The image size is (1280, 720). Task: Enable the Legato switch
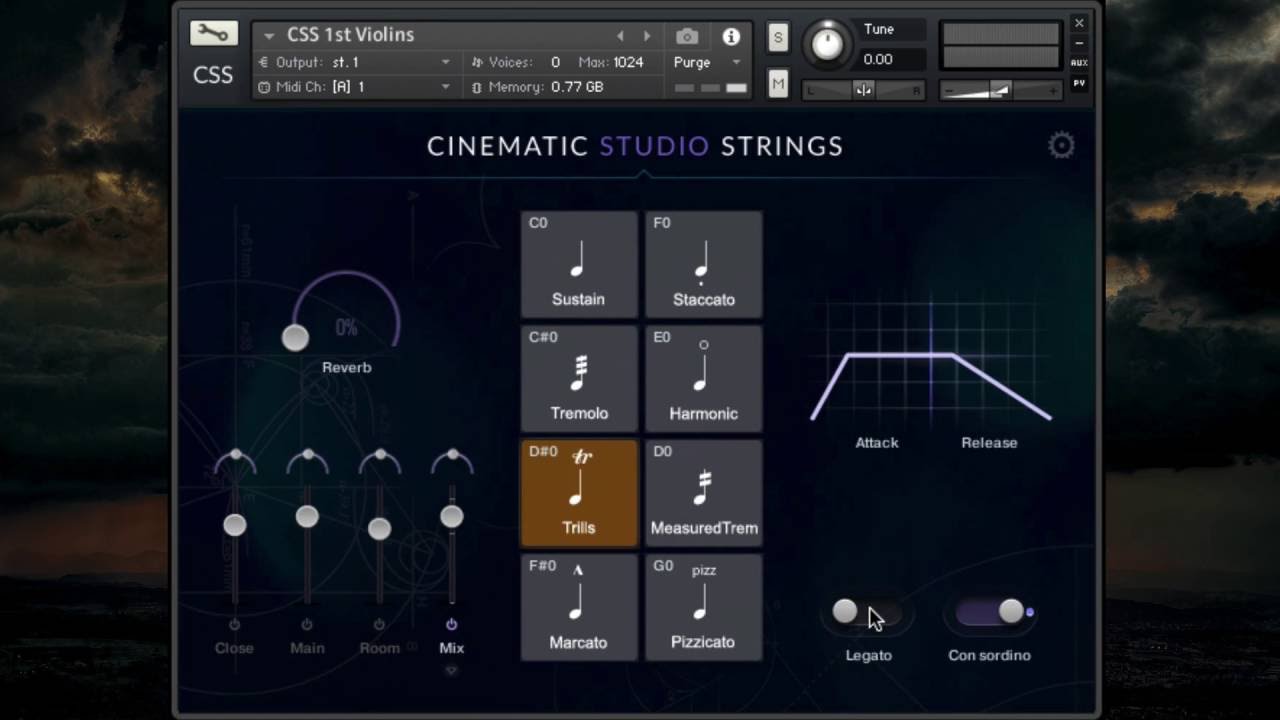coord(868,611)
